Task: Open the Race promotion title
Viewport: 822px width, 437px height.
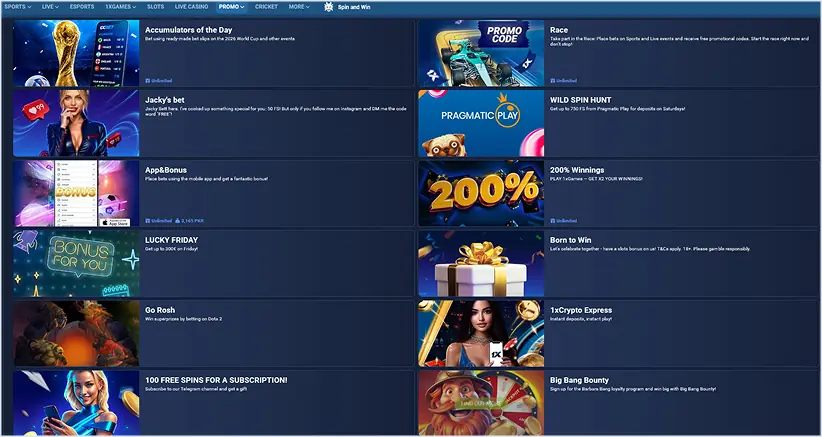Action: click(559, 30)
